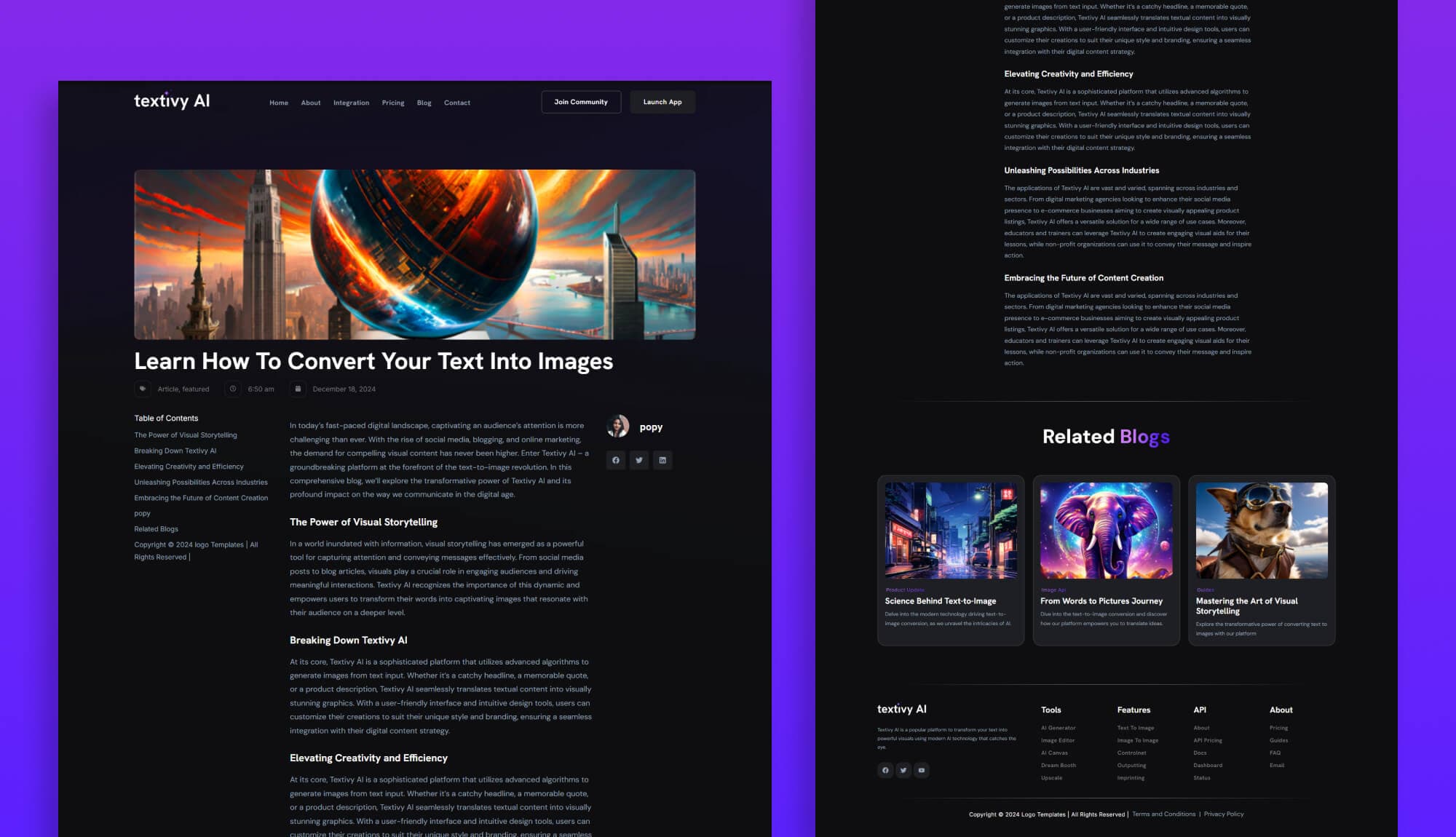The height and width of the screenshot is (837, 1456).
Task: Open Textivy's YouTube channel from the footer
Action: tap(921, 770)
